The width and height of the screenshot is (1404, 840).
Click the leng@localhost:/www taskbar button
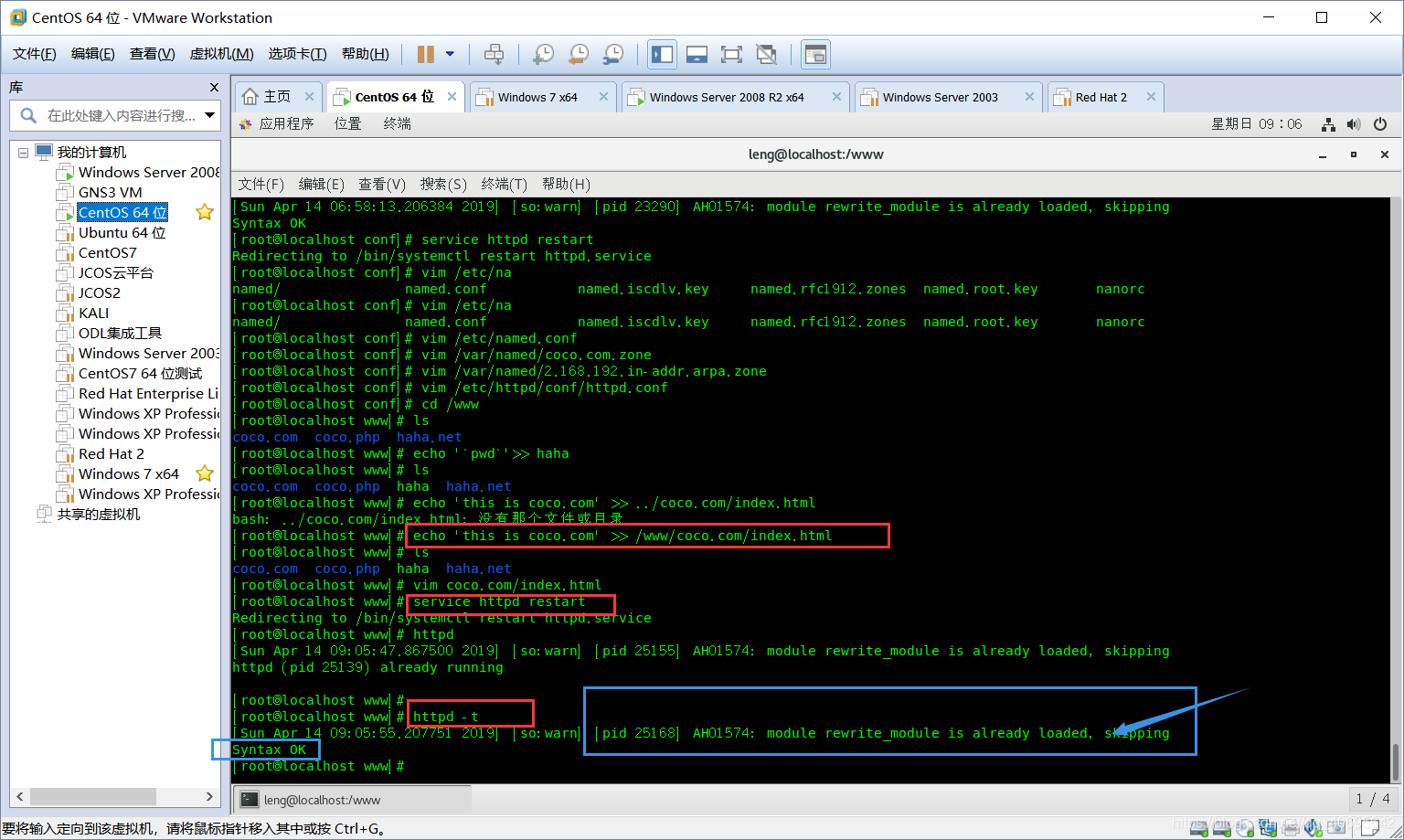pyautogui.click(x=352, y=800)
